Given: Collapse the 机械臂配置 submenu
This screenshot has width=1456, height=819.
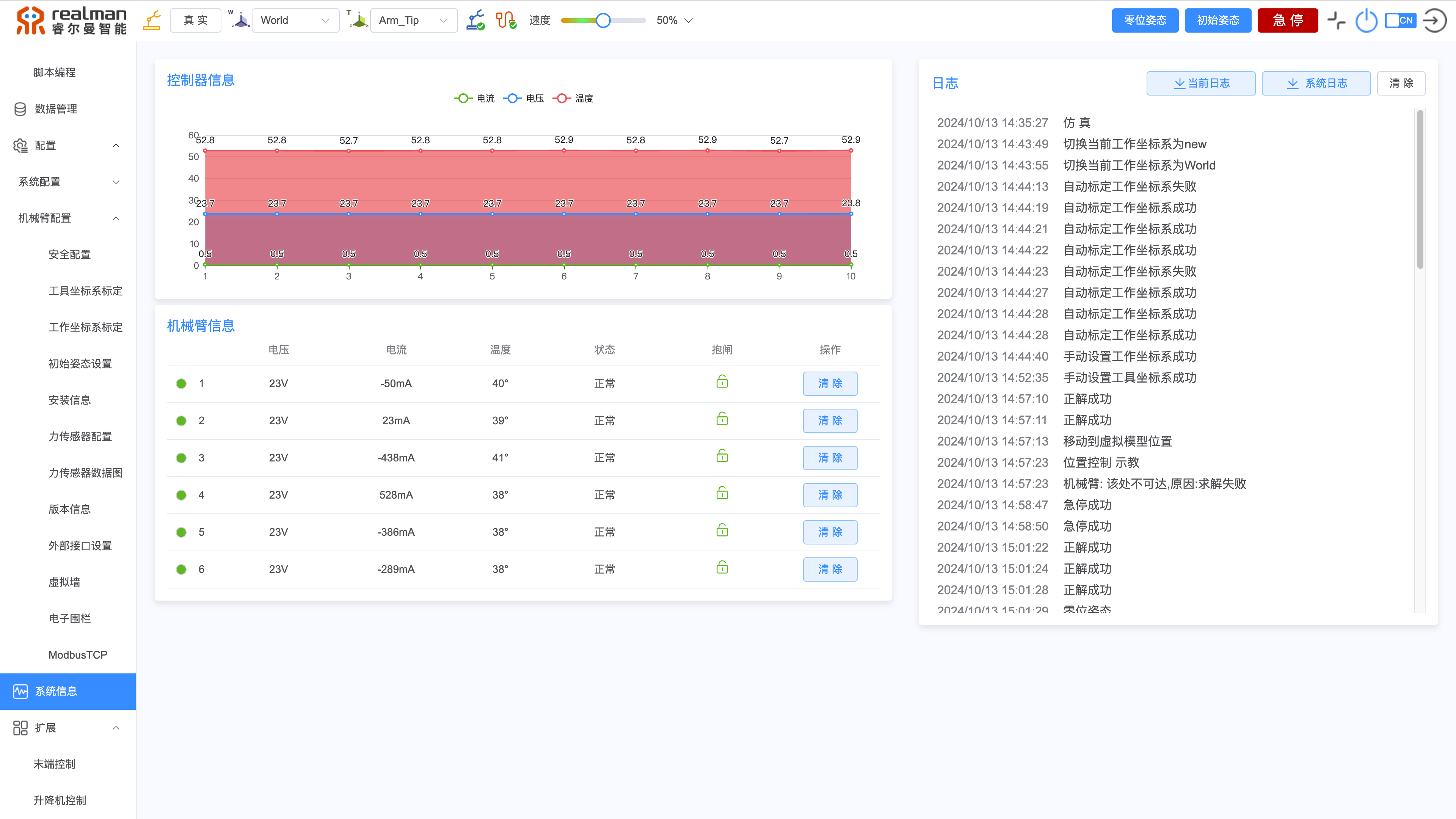Looking at the screenshot, I should [116, 218].
